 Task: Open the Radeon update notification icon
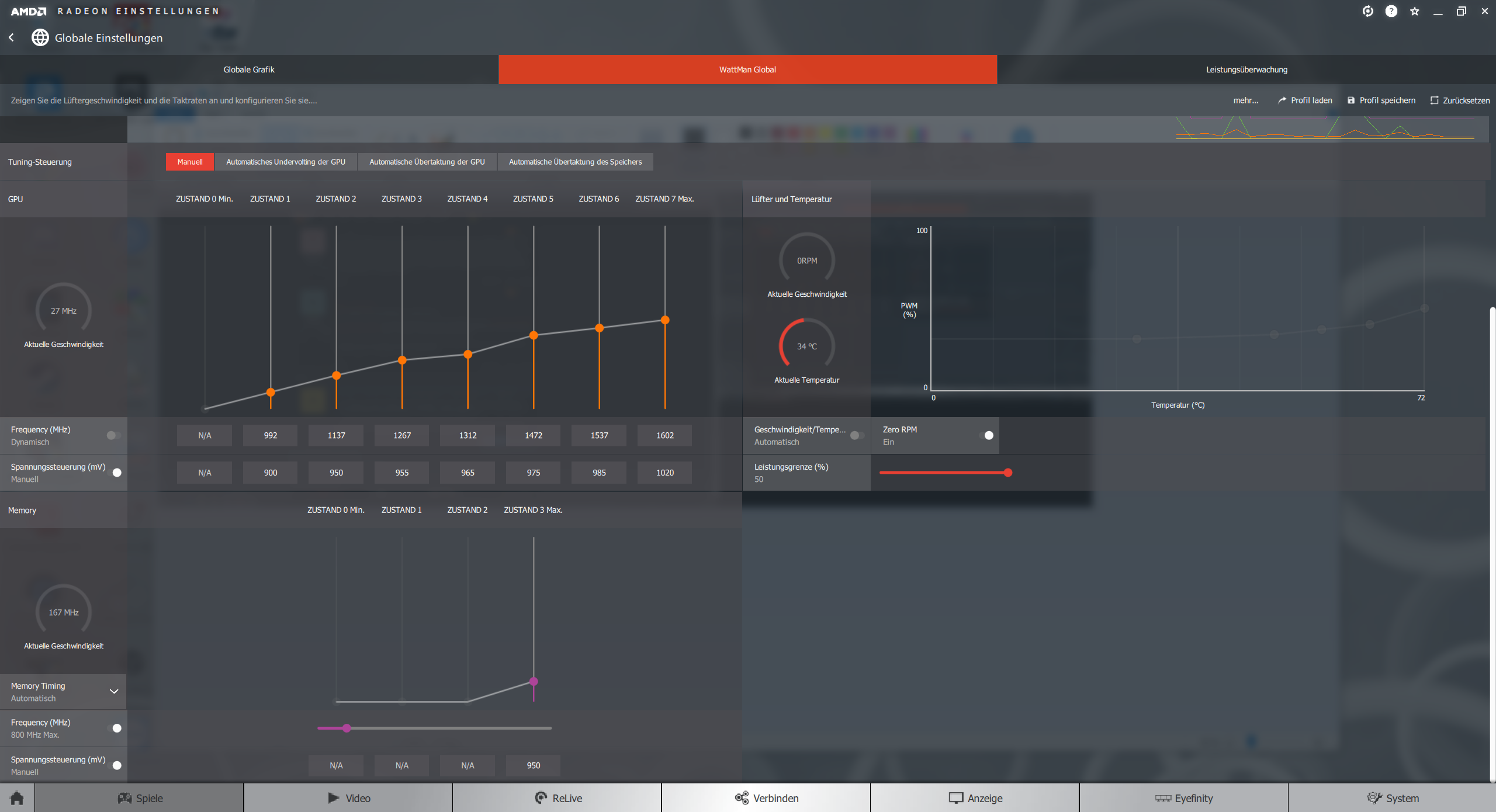[x=1367, y=11]
